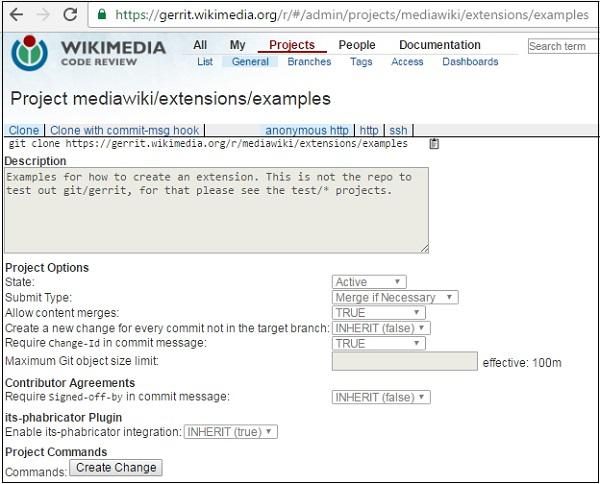Open Submit Type dropdown Merge if Necessary
The height and width of the screenshot is (484, 600).
(395, 297)
